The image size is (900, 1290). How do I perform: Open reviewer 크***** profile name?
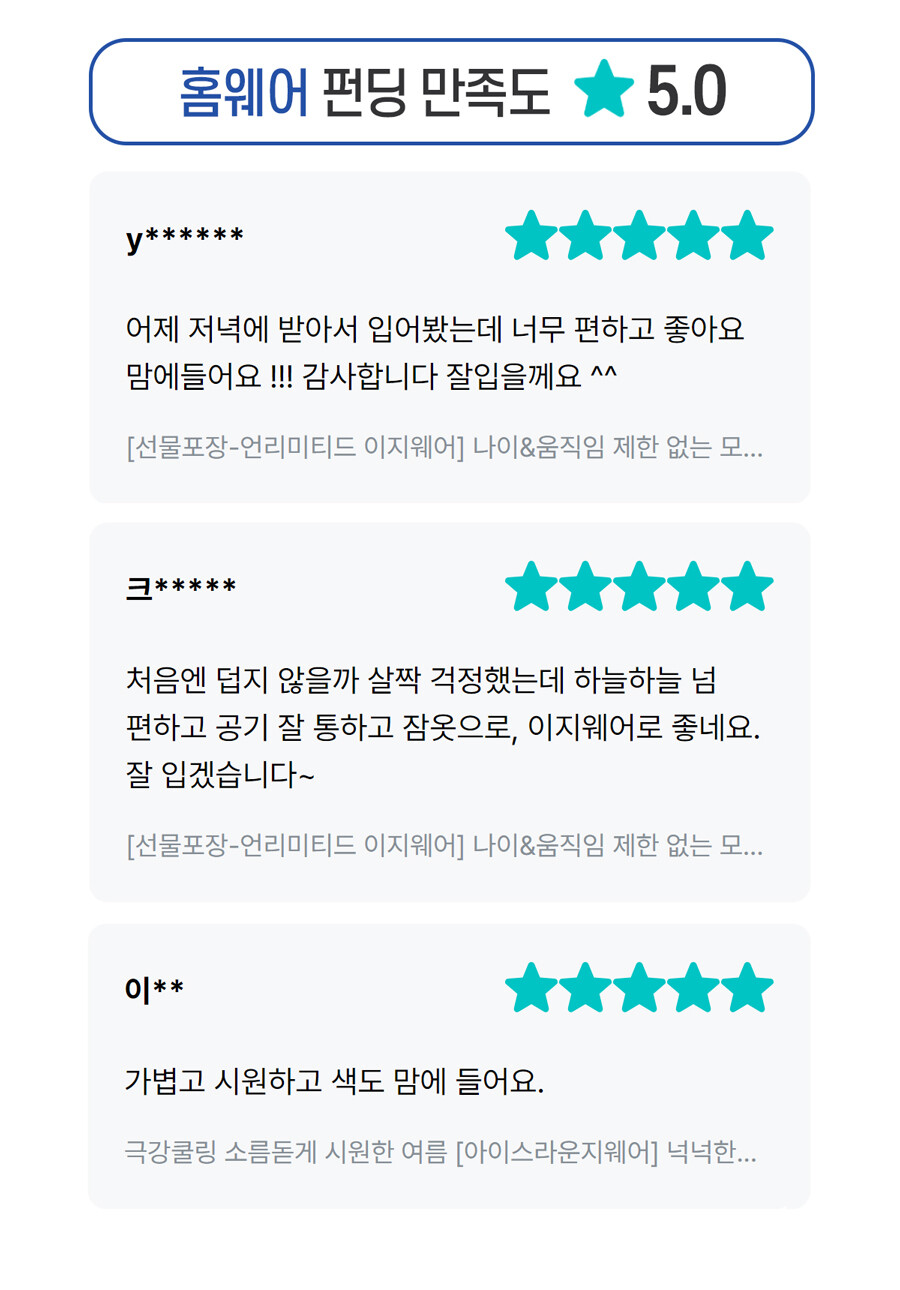pos(181,588)
